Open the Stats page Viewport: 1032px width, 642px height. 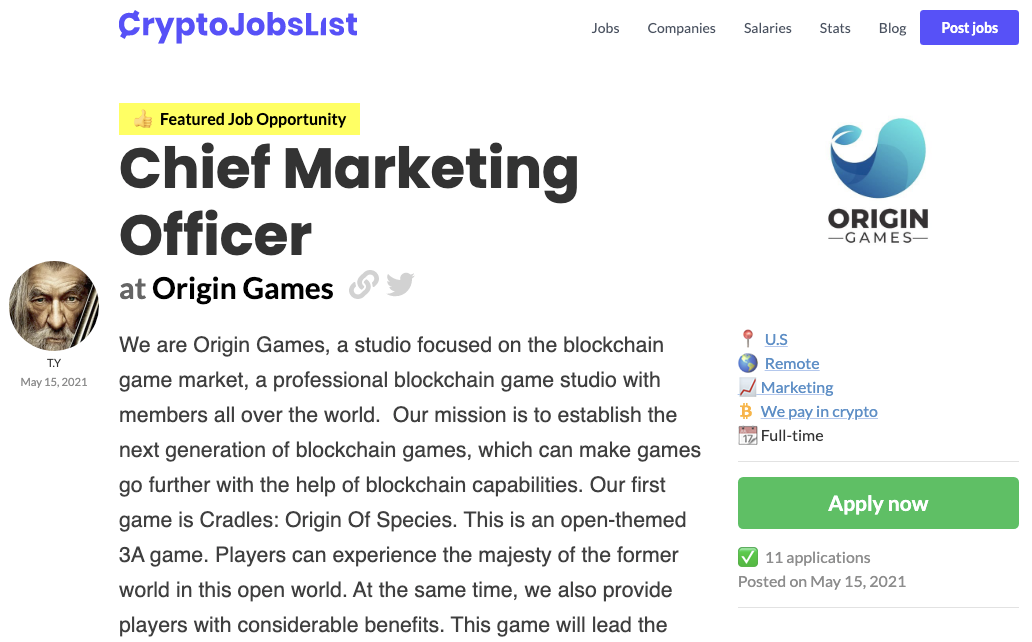(835, 28)
